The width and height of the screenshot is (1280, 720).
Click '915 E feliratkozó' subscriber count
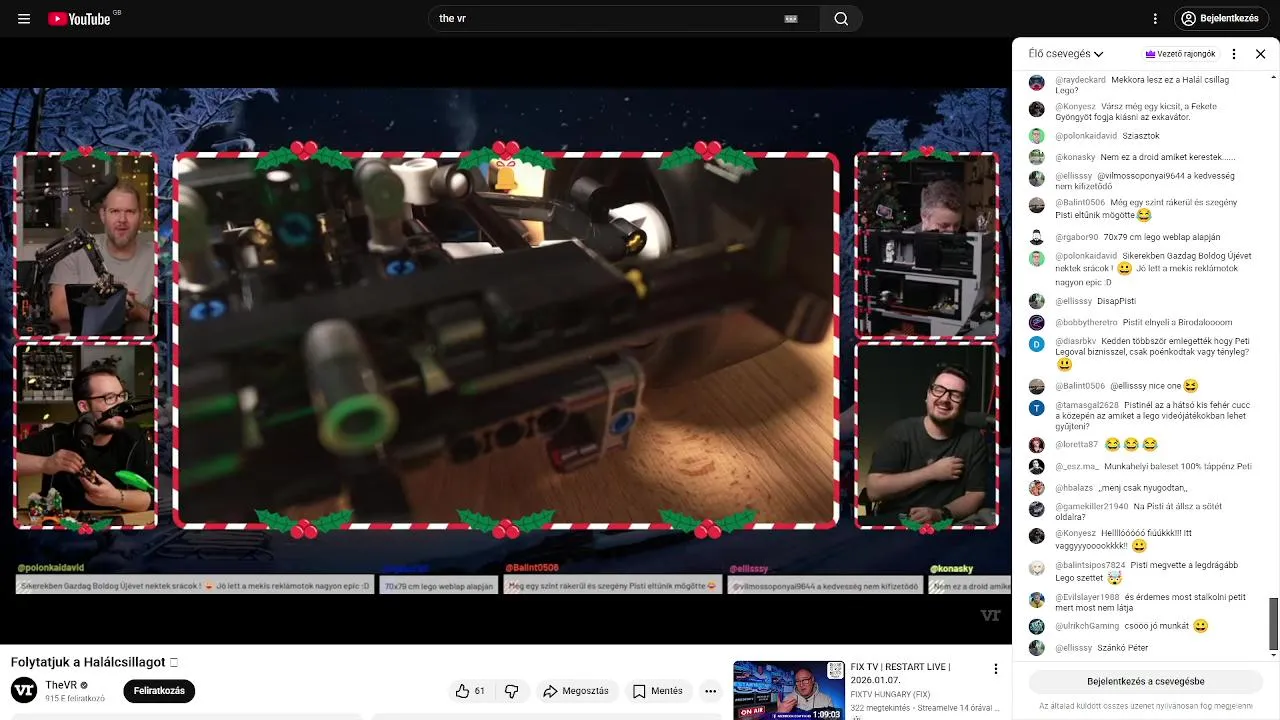75,698
